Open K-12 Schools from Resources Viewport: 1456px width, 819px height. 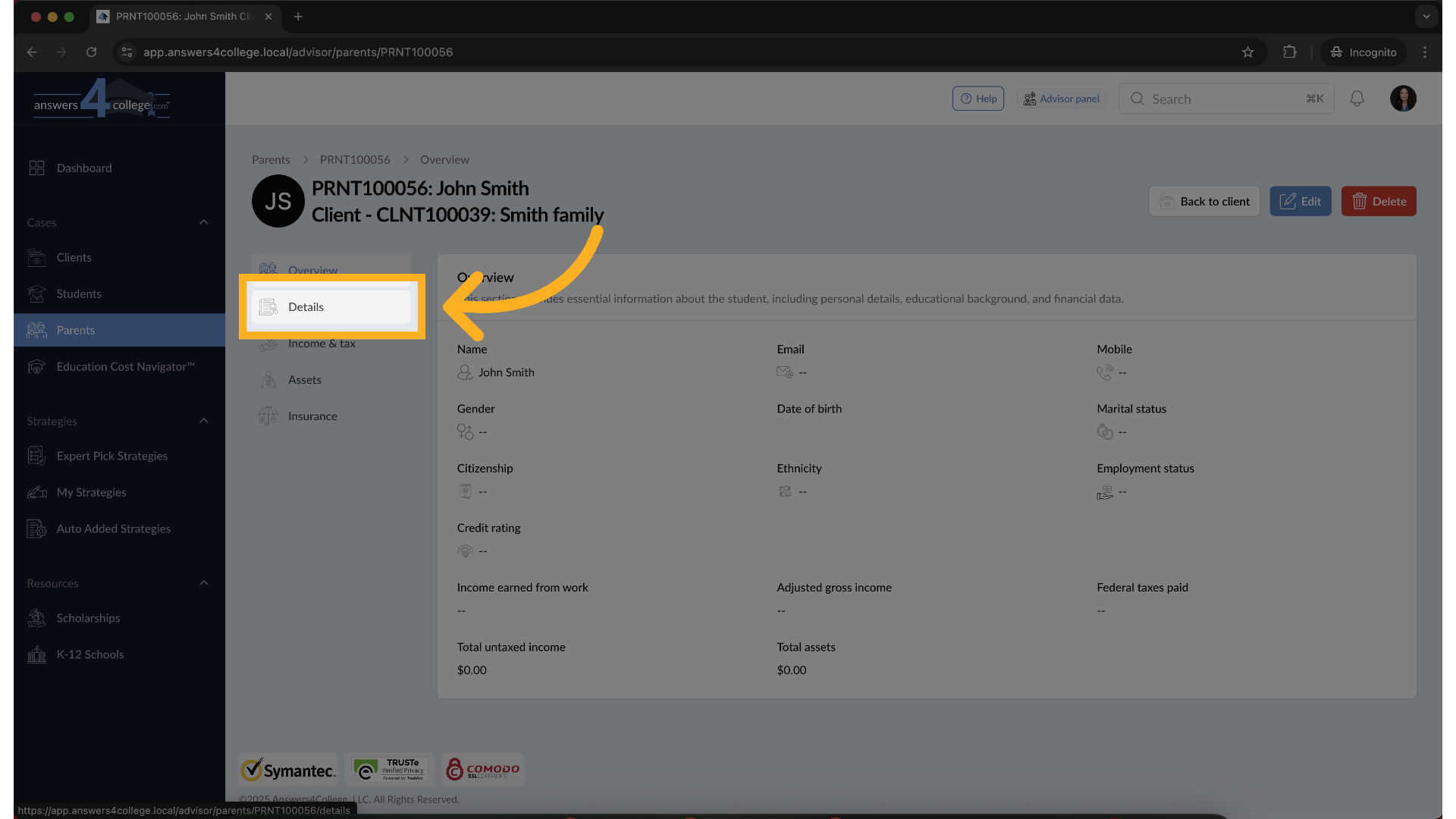pos(90,654)
